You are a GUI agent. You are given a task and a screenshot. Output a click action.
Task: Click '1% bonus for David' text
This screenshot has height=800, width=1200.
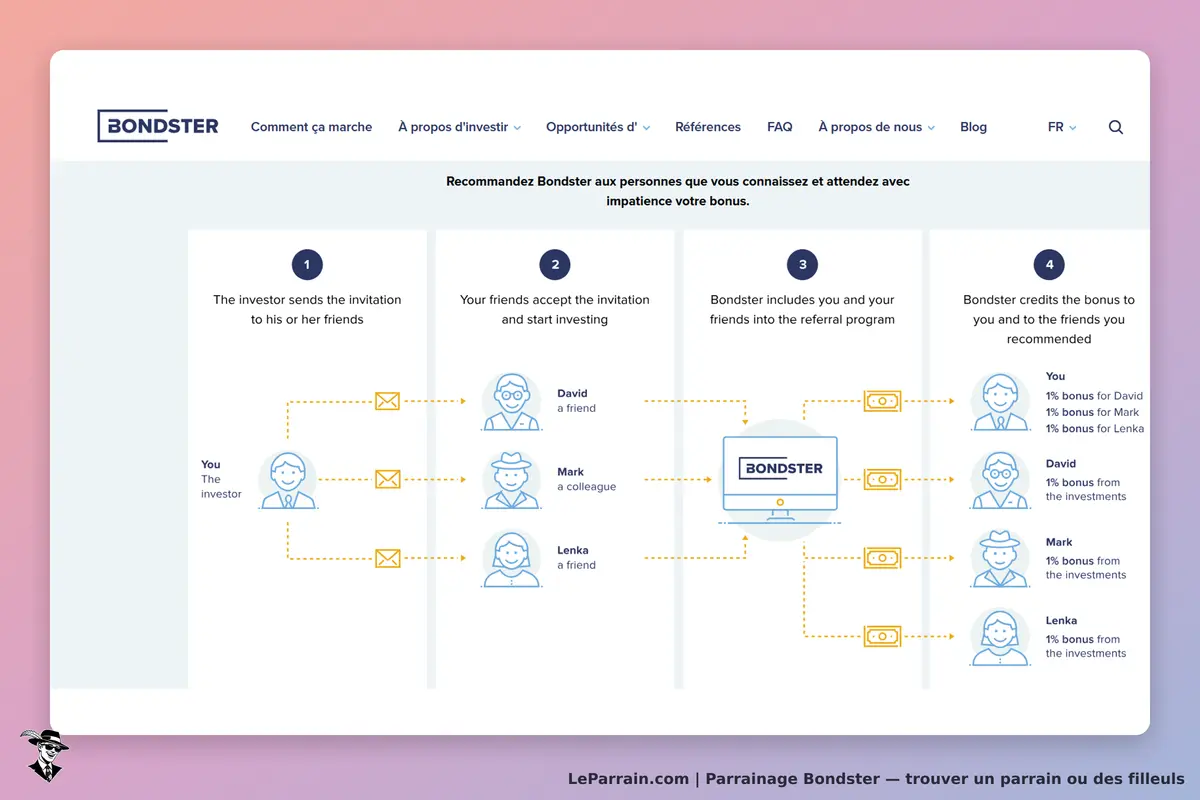pos(1094,396)
